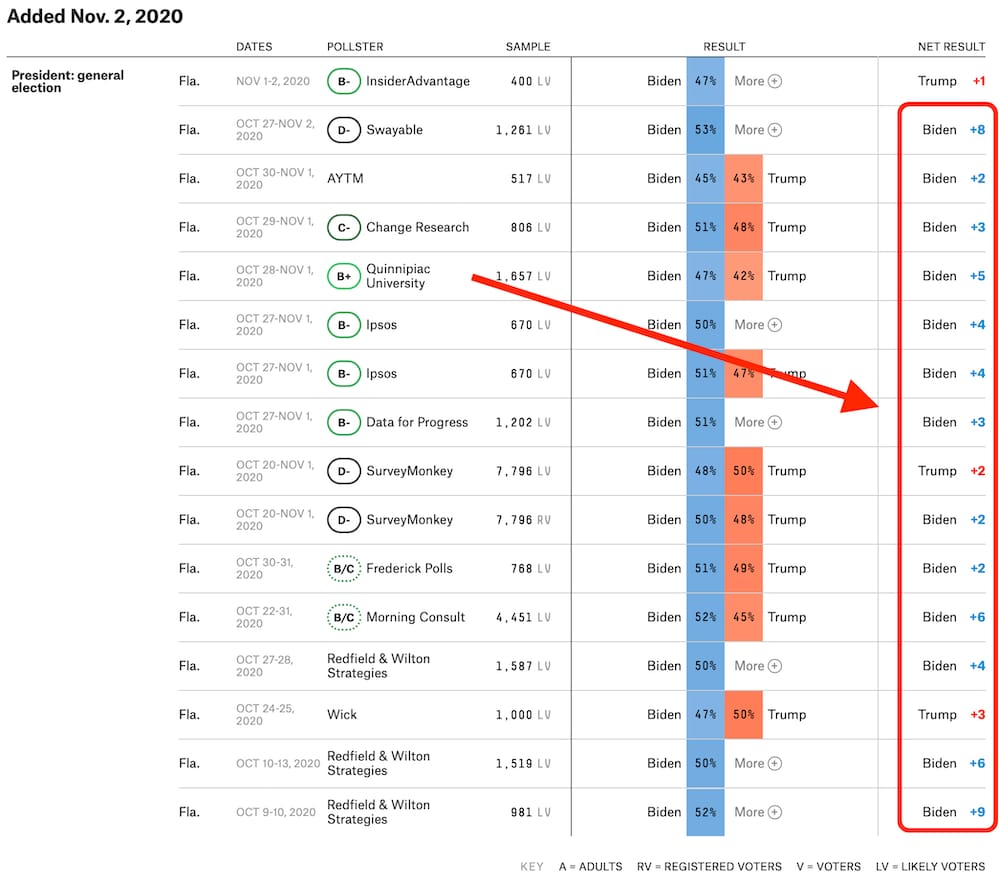The width and height of the screenshot is (1000, 882).
Task: Click the D- badge in SurveyMonkey's 7,796 RV row
Action: pos(344,520)
